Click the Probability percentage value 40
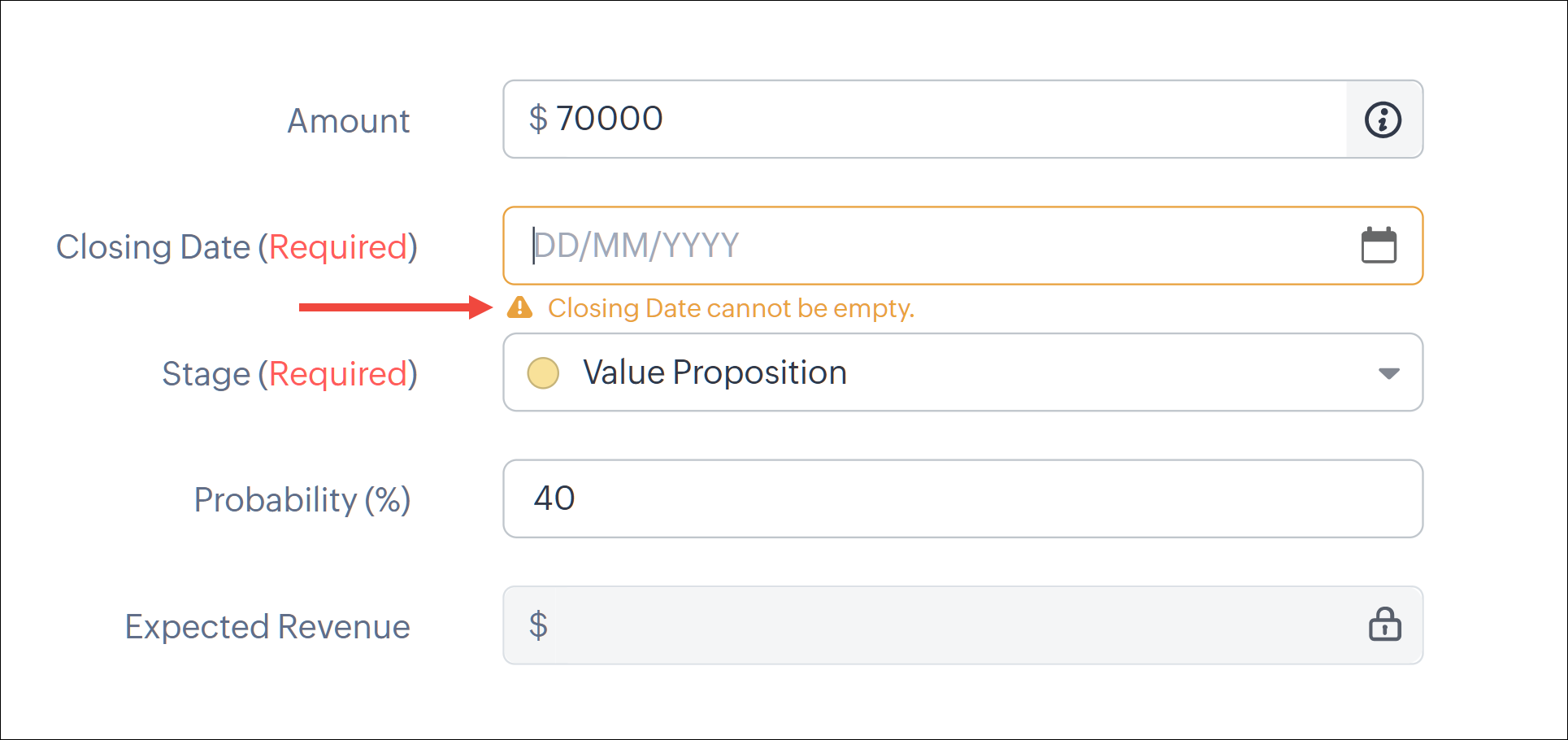The image size is (1568, 740). 556,498
